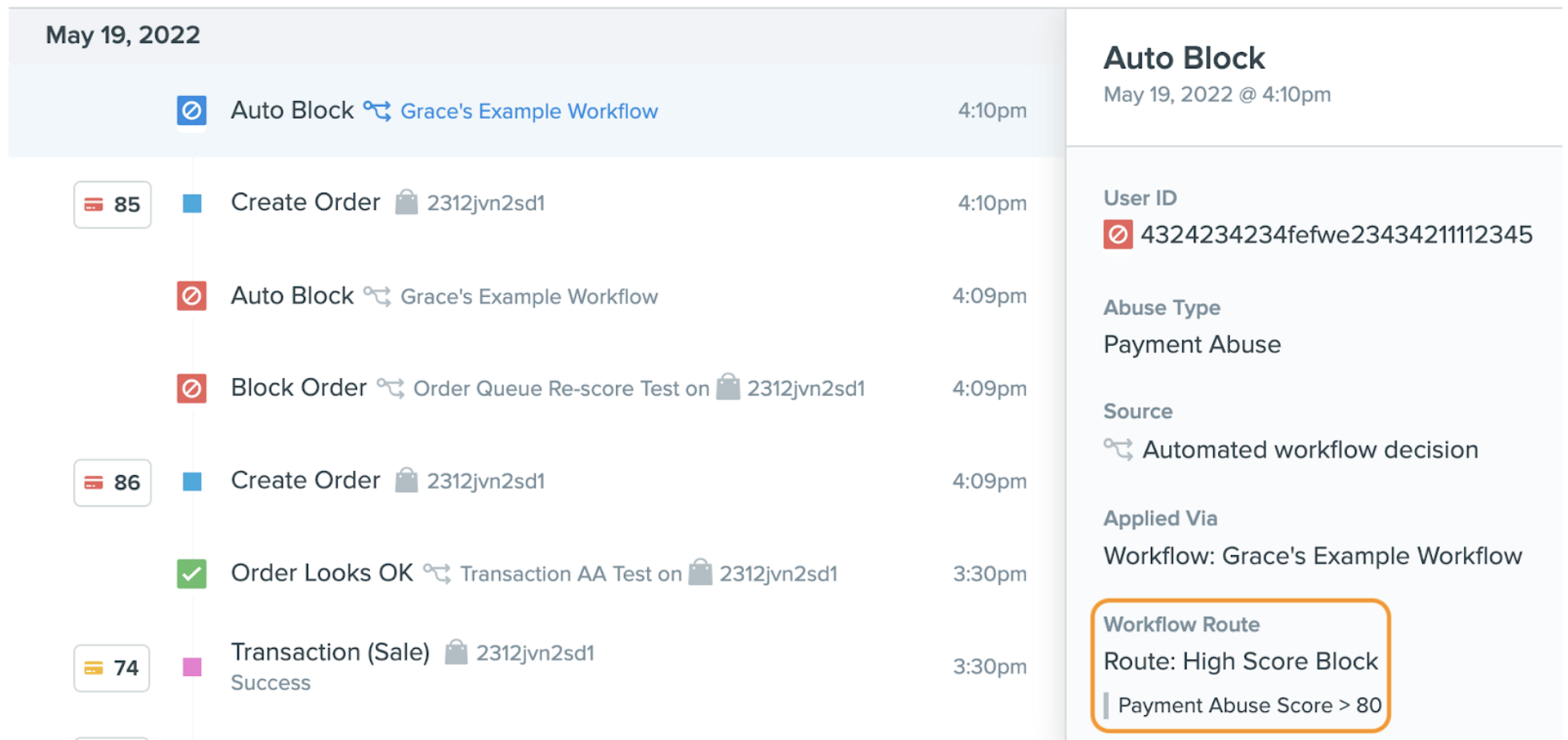Click the Payment Abuse Score > 80 rule
The image size is (1568, 740).
tap(1250, 706)
